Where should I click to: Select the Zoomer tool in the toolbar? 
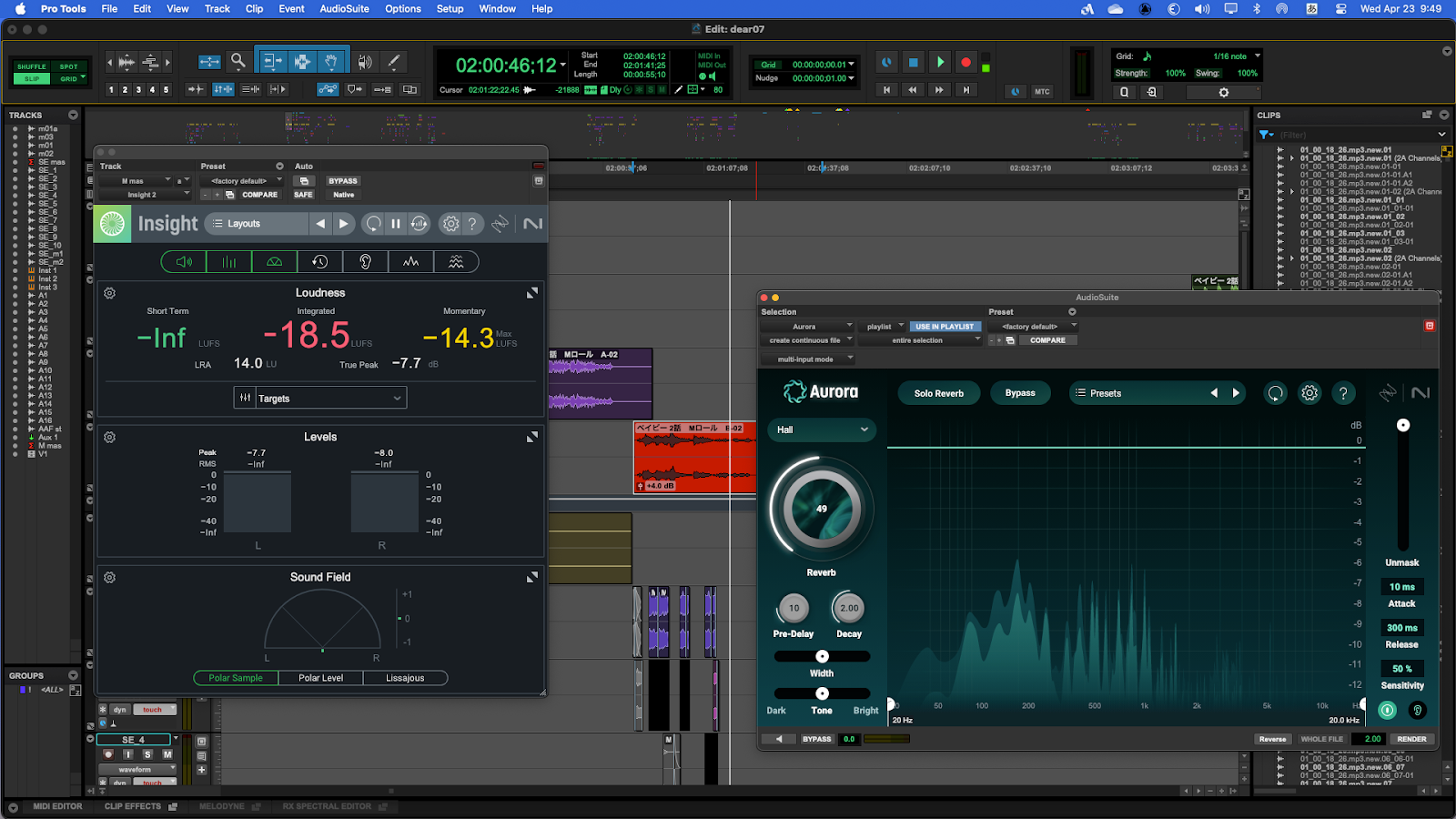[x=238, y=62]
